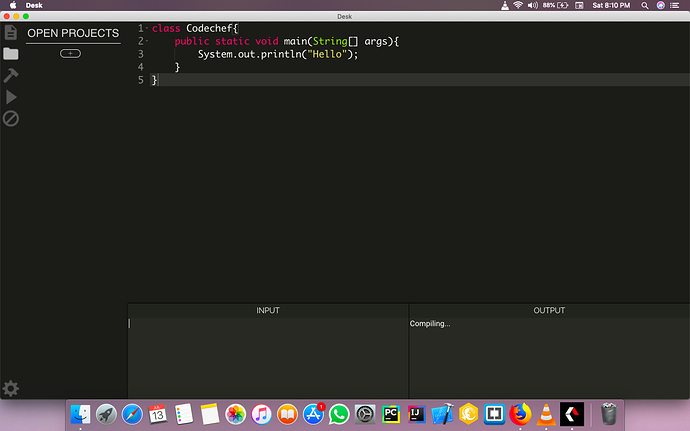Image resolution: width=690 pixels, height=431 pixels.
Task: Open Notification Center list icon
Action: [x=675, y=5]
